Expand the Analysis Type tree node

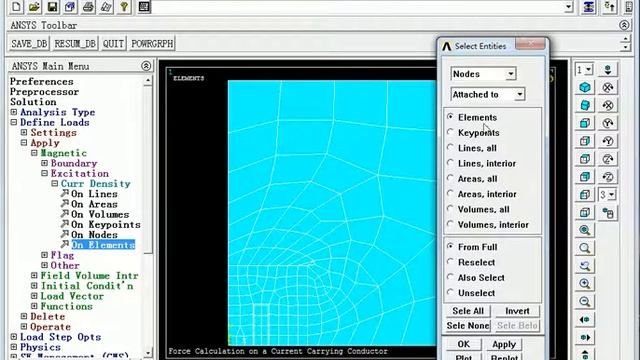(14, 112)
